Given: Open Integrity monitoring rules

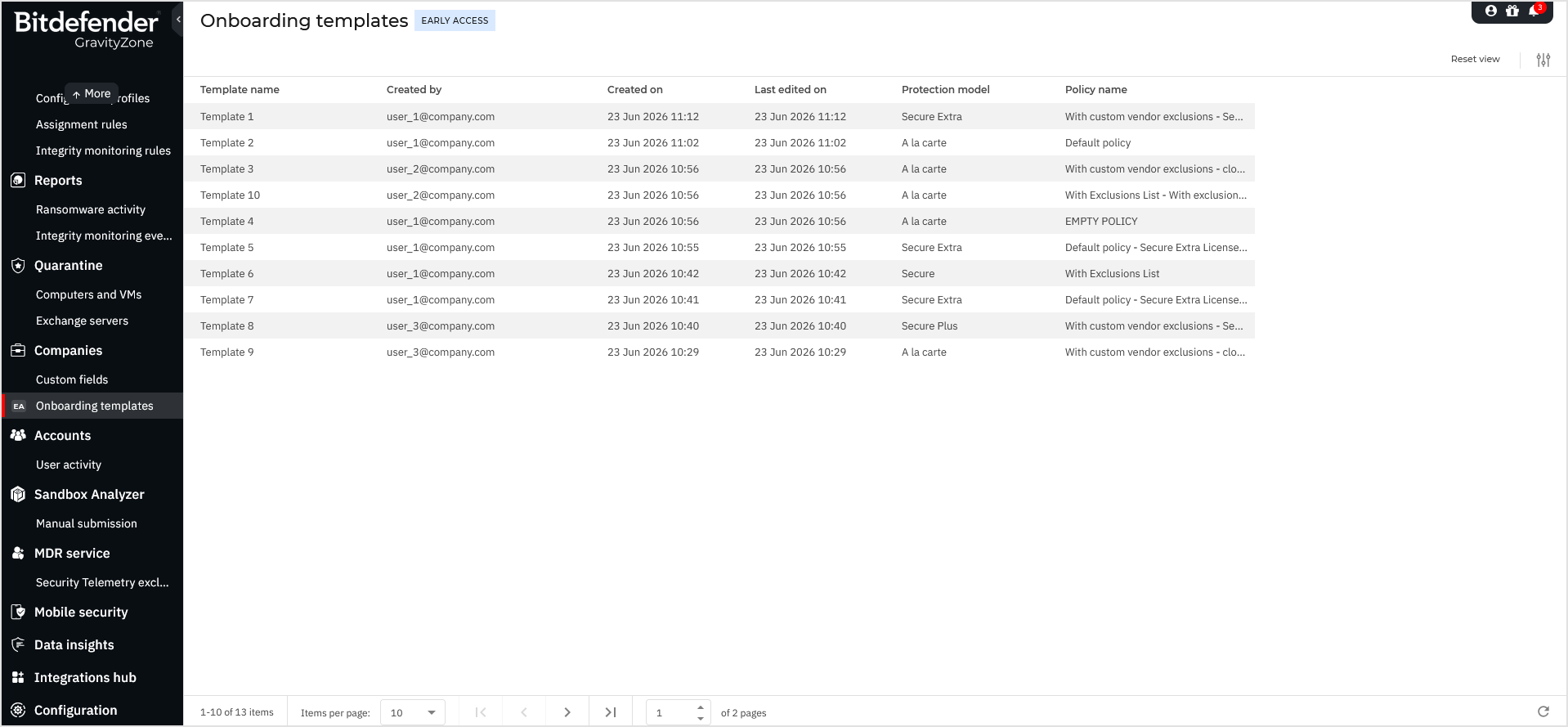Looking at the screenshot, I should (103, 150).
